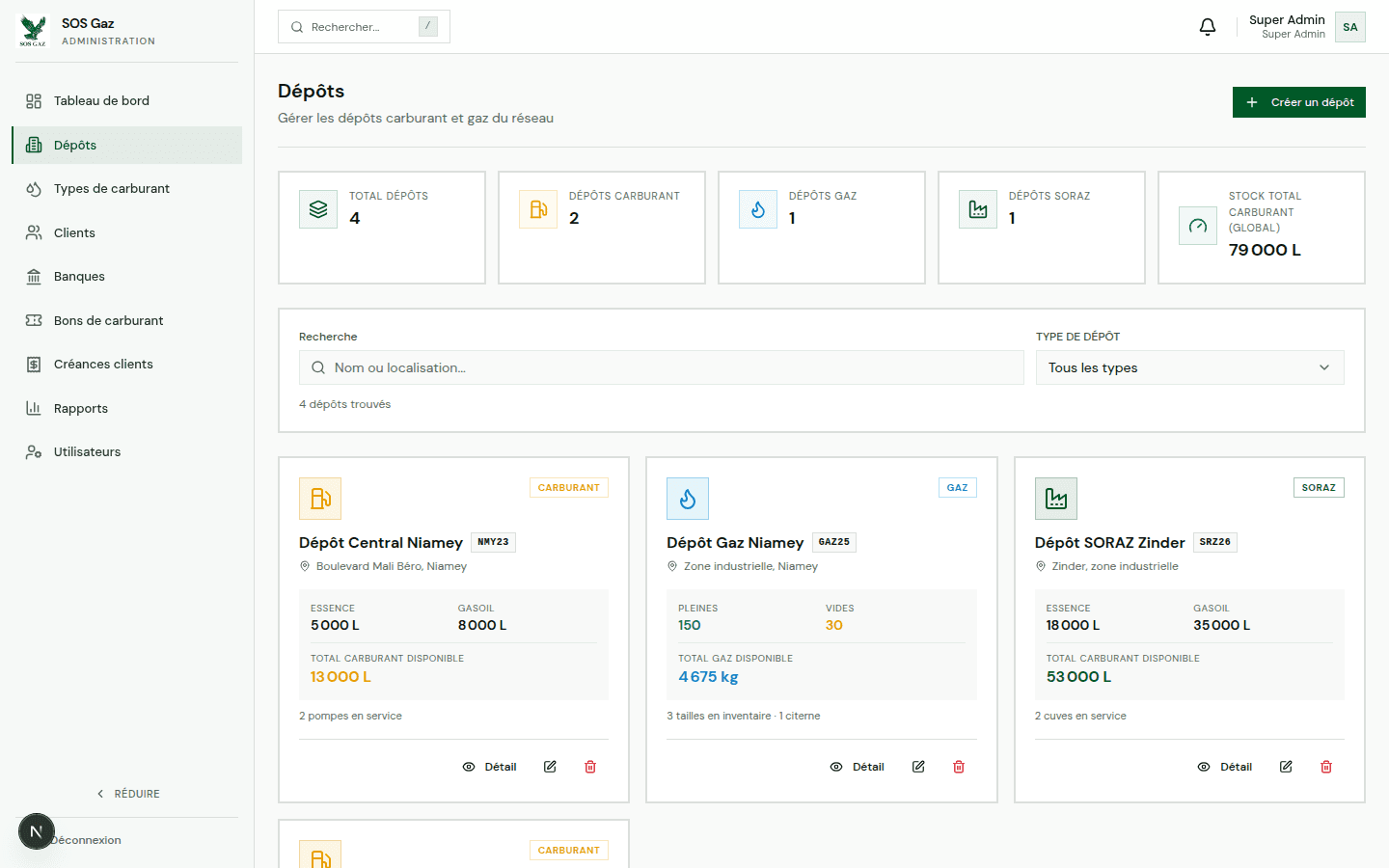Screen dimensions: 1389x868
Task: Click the SRZ26 code badge
Action: 1215,542
